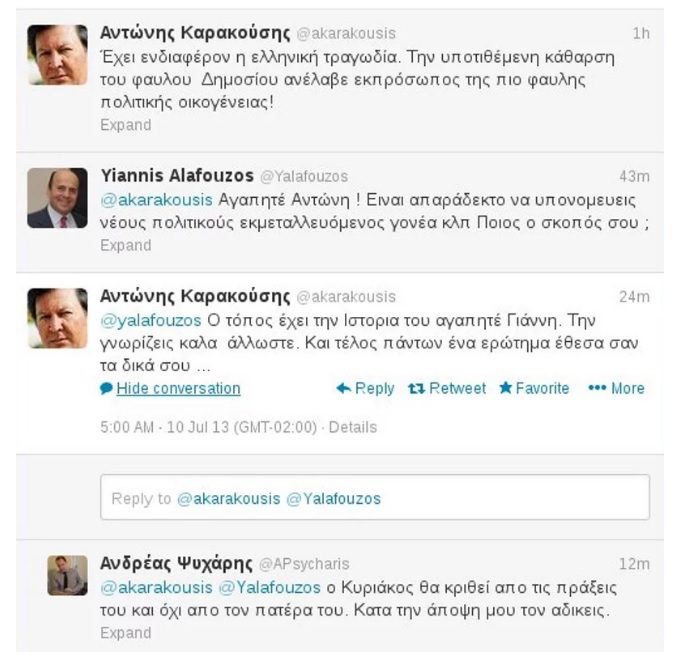Screen dimensions: 686x660
Task: Open the More ellipsis menu
Action: click(597, 388)
